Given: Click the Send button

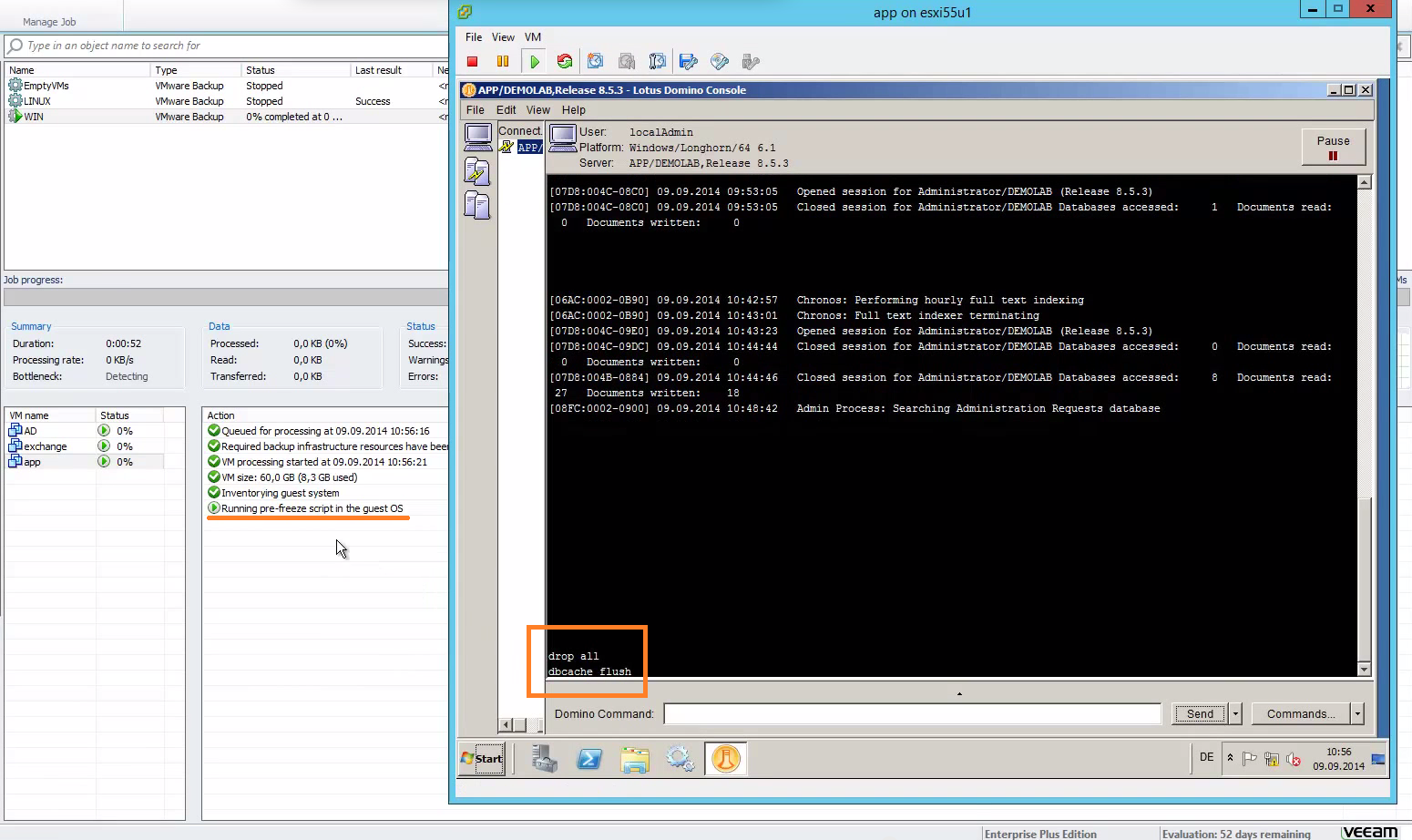Looking at the screenshot, I should pyautogui.click(x=1200, y=714).
